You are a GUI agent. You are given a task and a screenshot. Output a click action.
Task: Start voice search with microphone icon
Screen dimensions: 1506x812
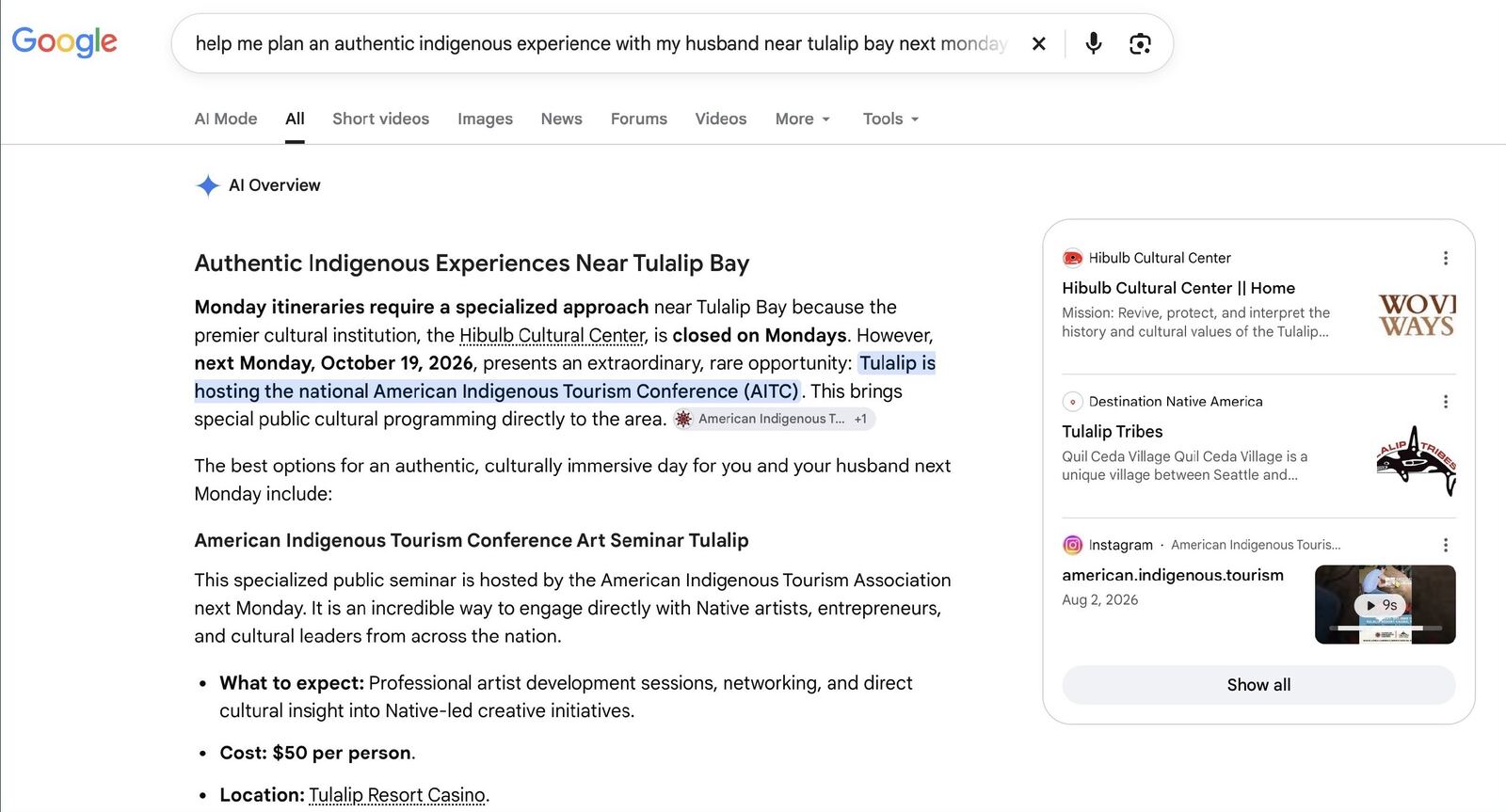point(1094,43)
